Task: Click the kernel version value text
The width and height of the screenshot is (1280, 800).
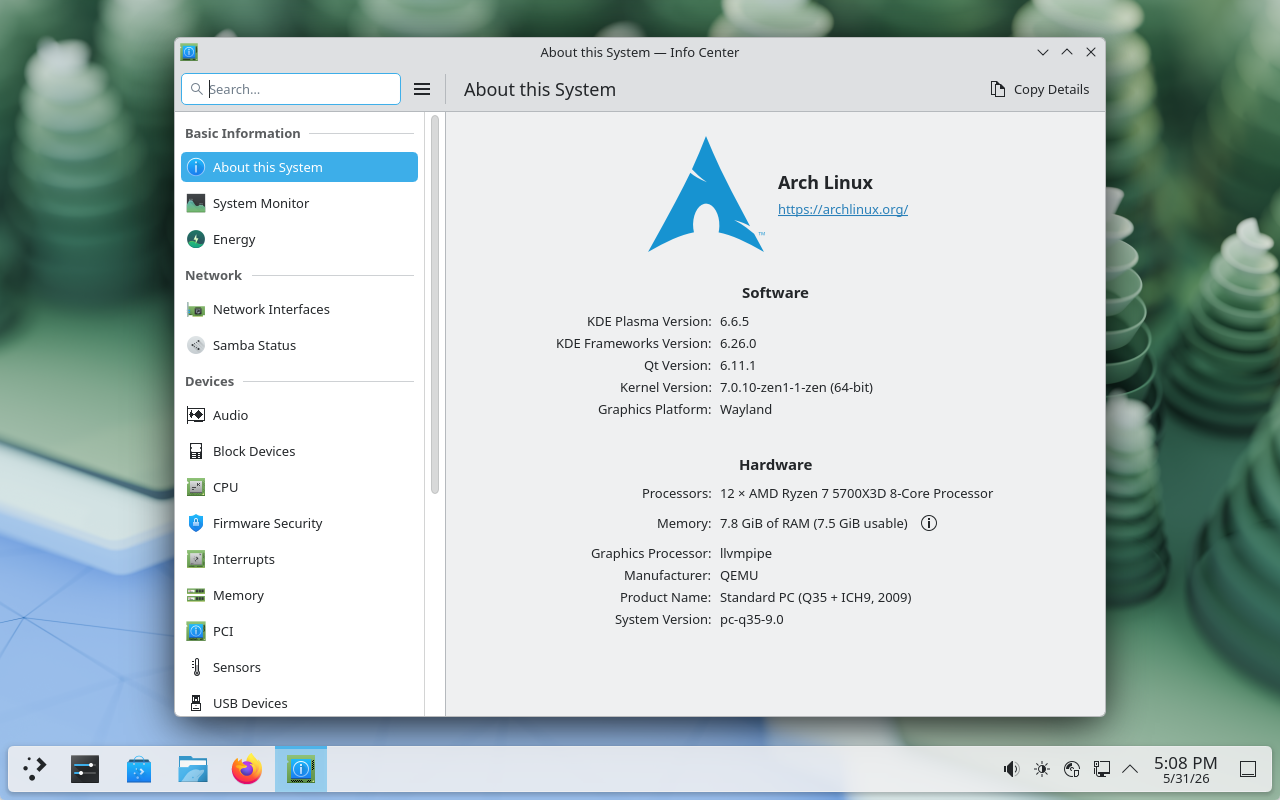Action: (796, 387)
